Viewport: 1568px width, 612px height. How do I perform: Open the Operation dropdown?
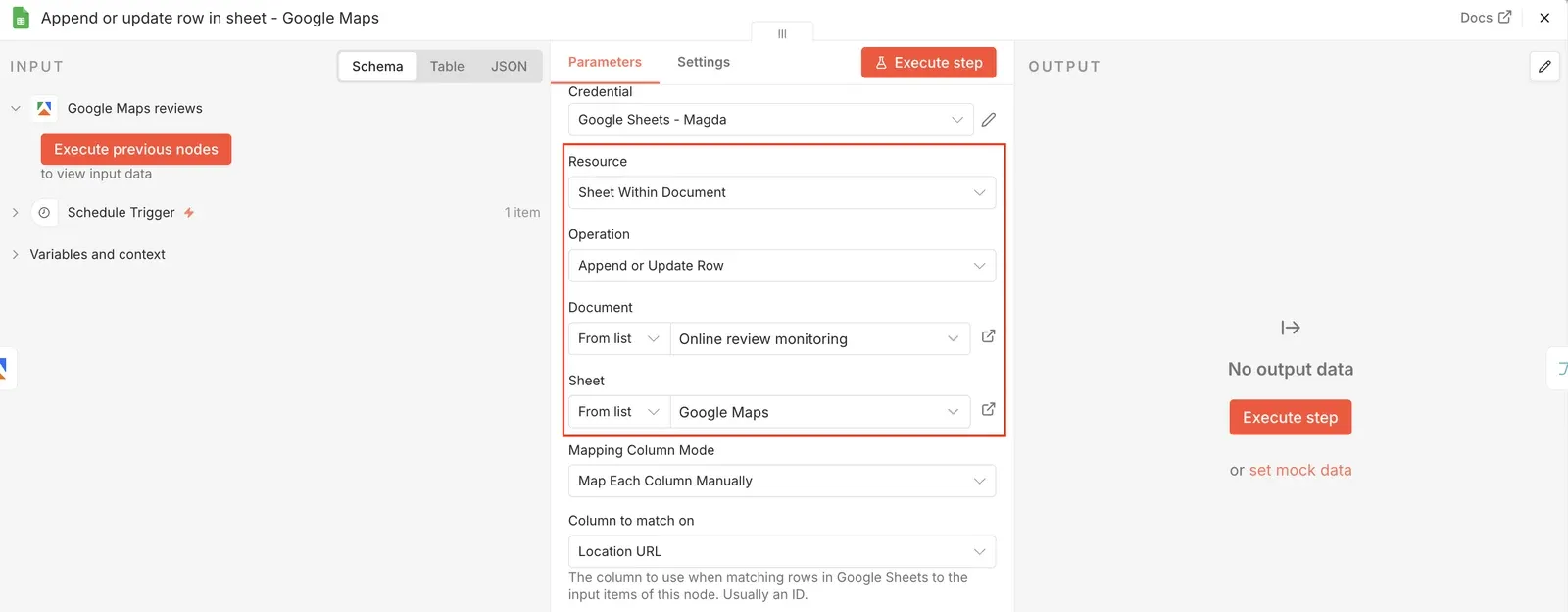pos(782,266)
